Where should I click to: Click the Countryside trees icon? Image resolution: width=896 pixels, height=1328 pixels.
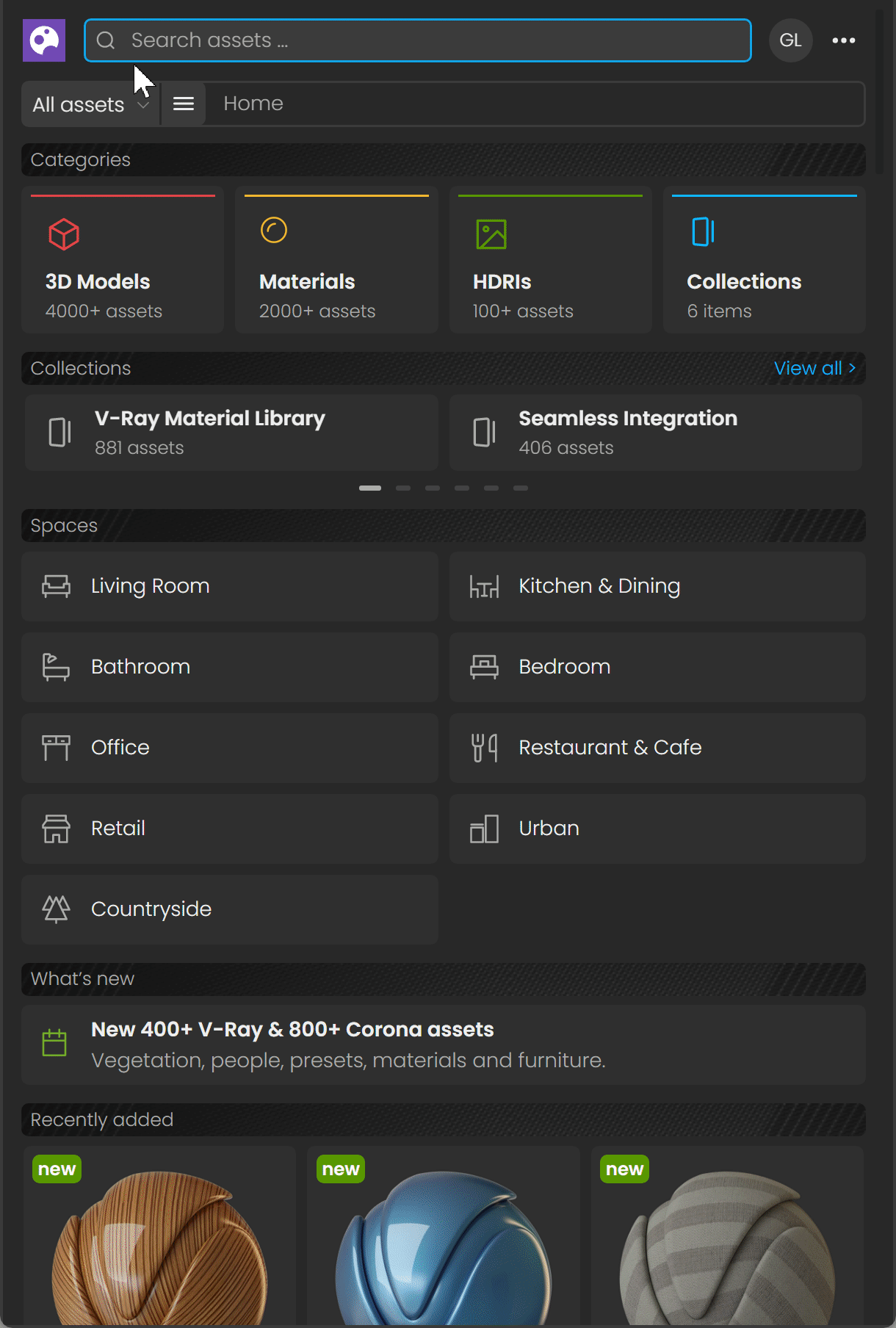(57, 909)
